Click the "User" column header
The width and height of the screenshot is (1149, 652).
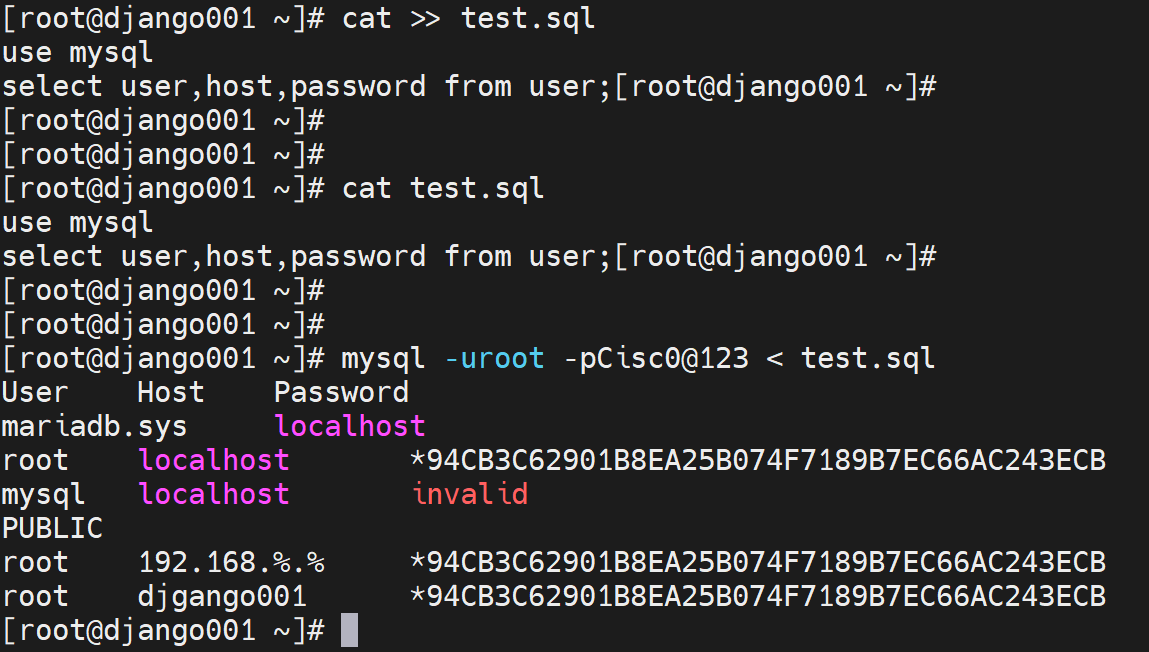pos(35,392)
